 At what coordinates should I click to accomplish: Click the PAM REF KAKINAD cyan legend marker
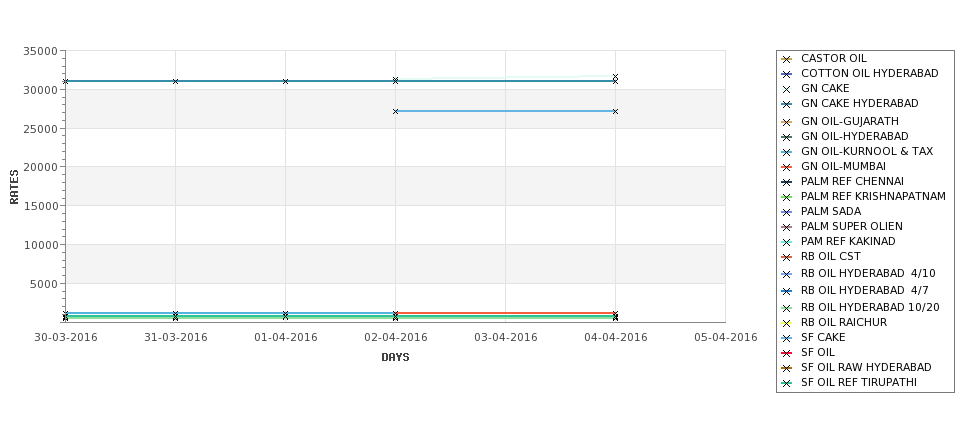787,242
